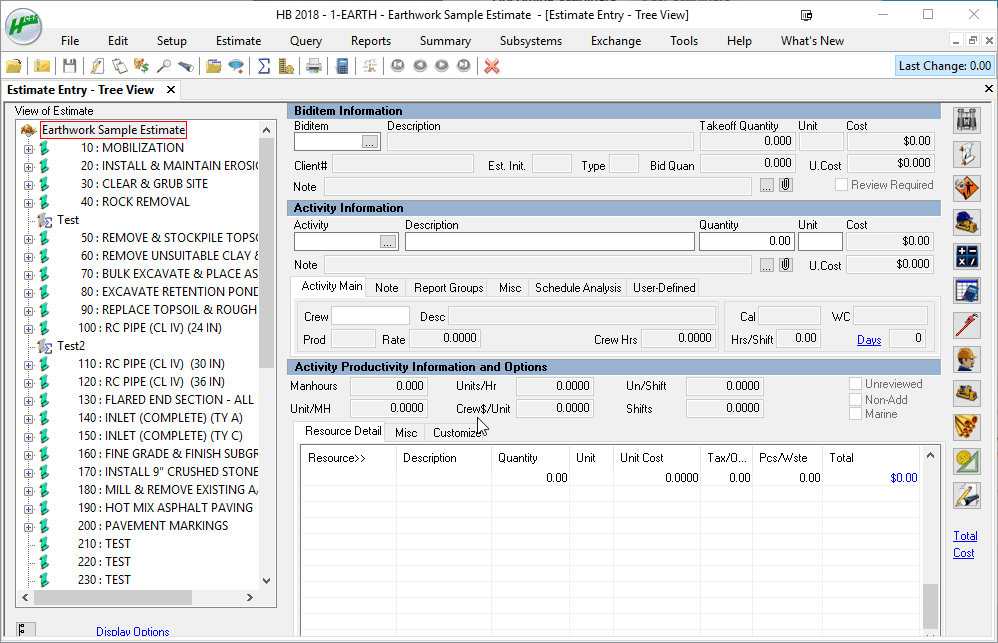Save the estimate using the diskette icon
This screenshot has height=643, width=998.
(70, 65)
